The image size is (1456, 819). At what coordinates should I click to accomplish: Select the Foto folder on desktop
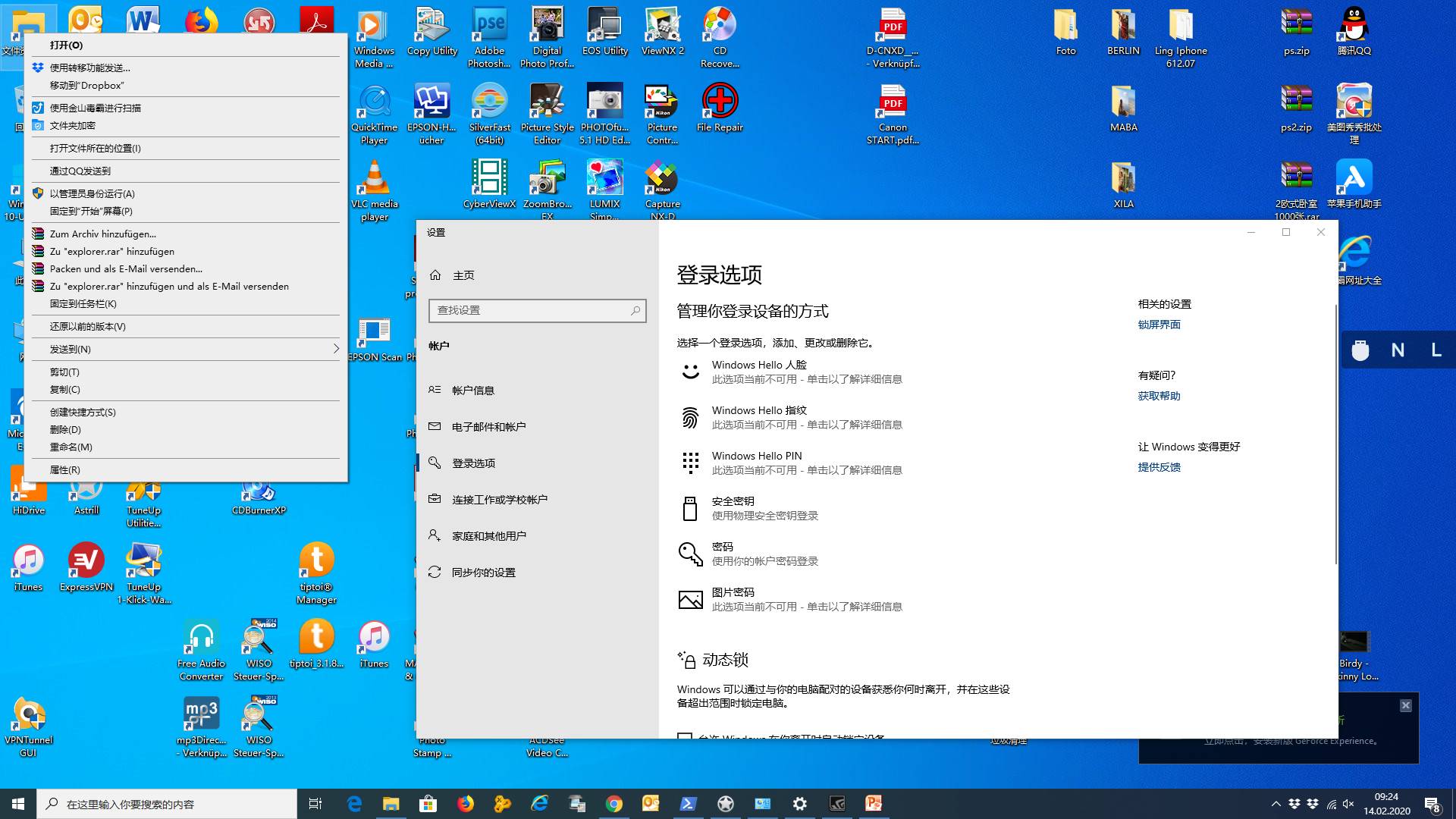pos(1065,31)
